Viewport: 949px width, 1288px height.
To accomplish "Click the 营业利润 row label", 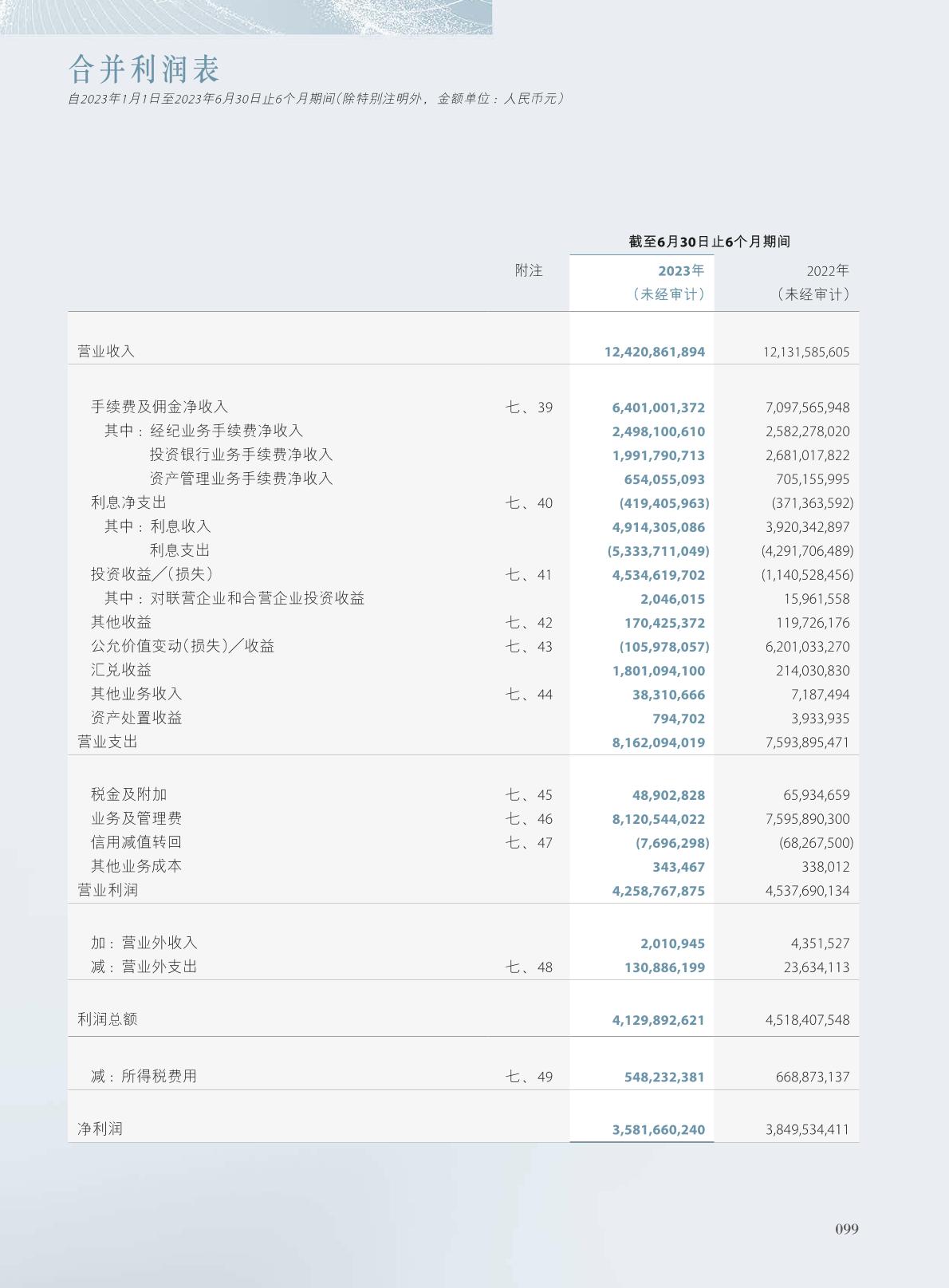I will coord(108,891).
